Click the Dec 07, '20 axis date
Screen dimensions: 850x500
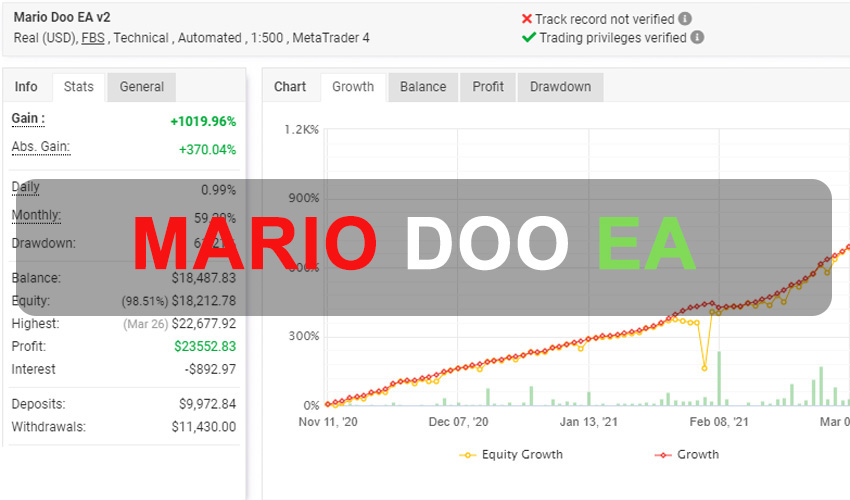458,422
